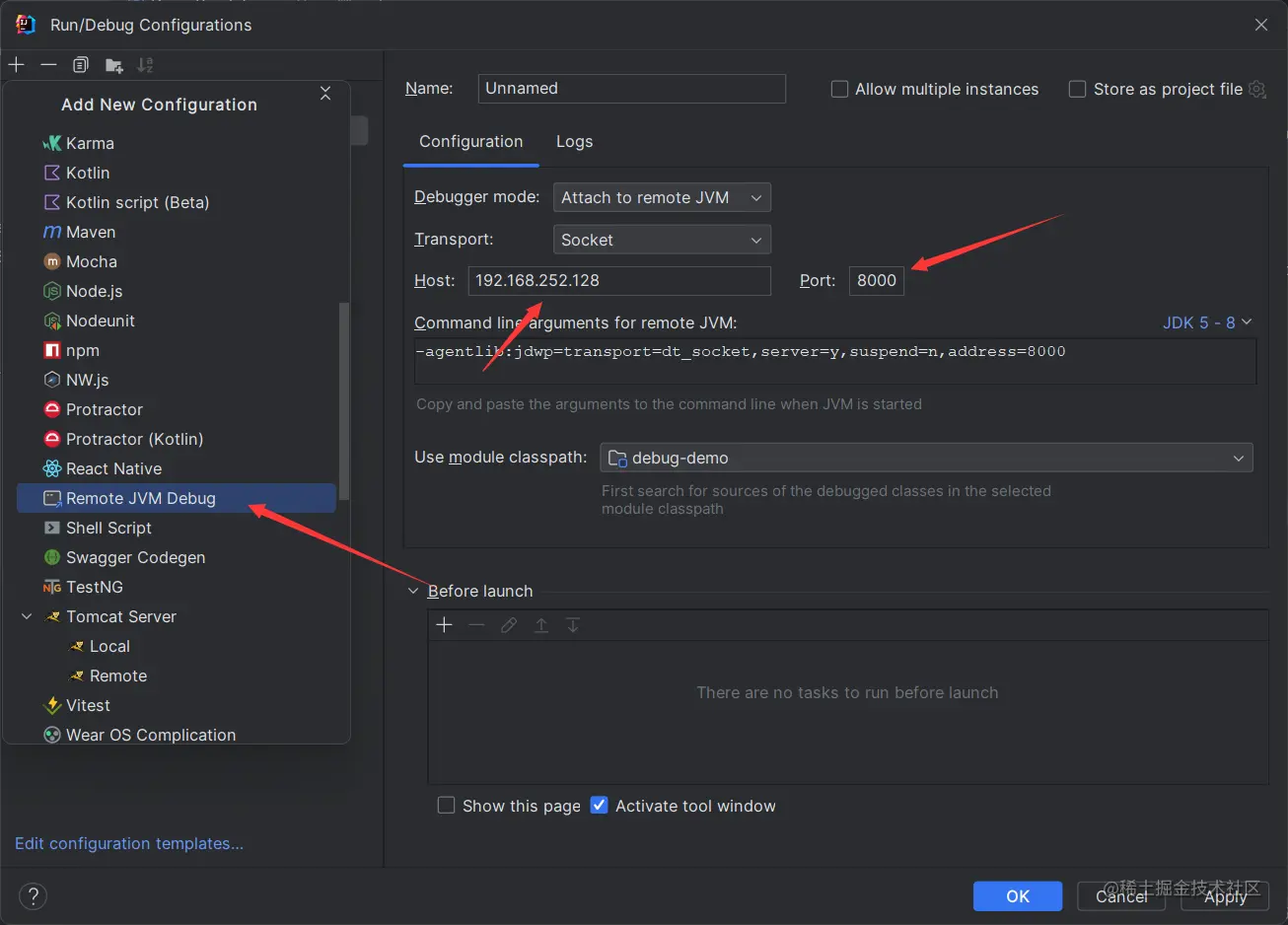The height and width of the screenshot is (925, 1288).
Task: Select the Kotlin configuration type
Action: coord(178,173)
